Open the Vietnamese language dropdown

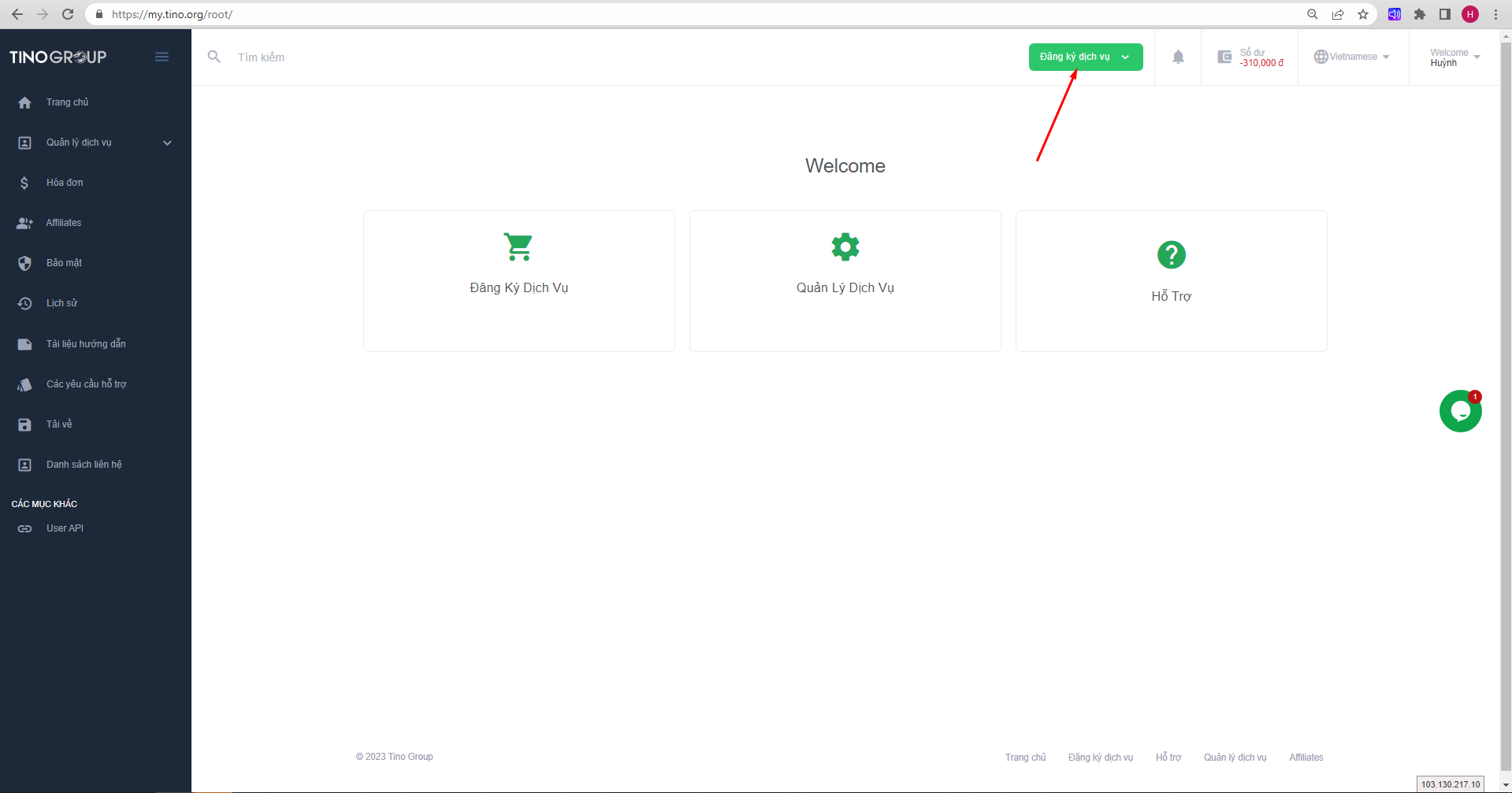pyautogui.click(x=1352, y=57)
